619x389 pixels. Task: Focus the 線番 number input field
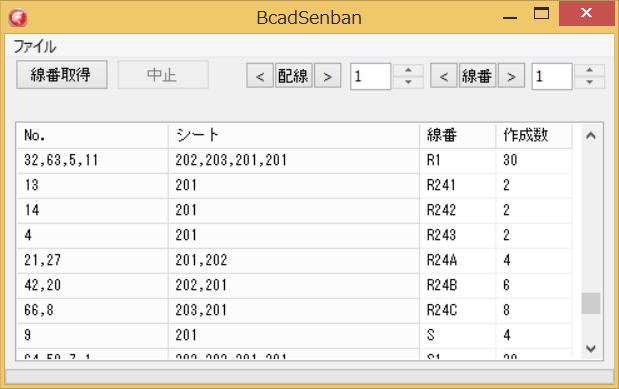click(x=552, y=76)
